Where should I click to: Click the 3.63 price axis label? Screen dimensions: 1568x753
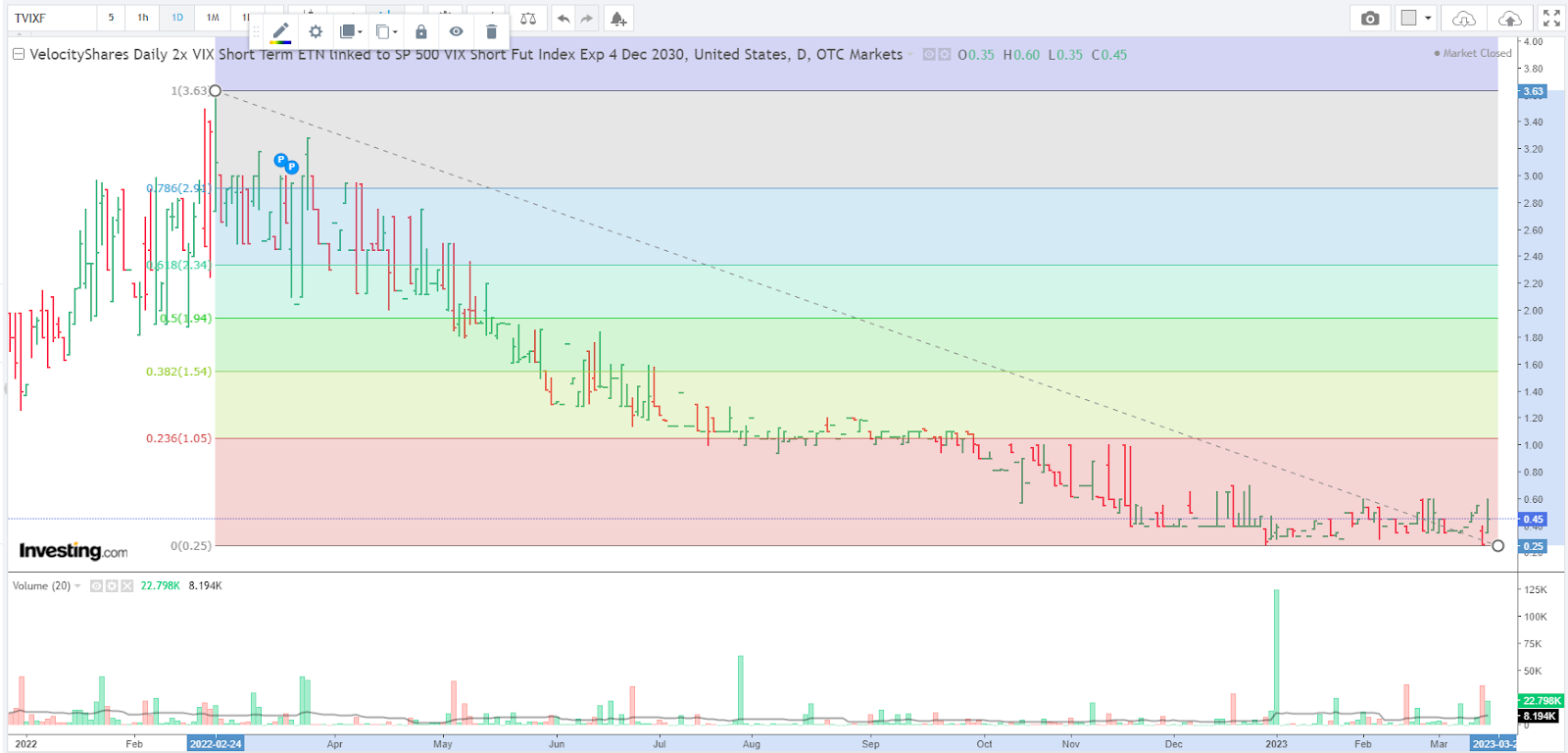click(1533, 91)
